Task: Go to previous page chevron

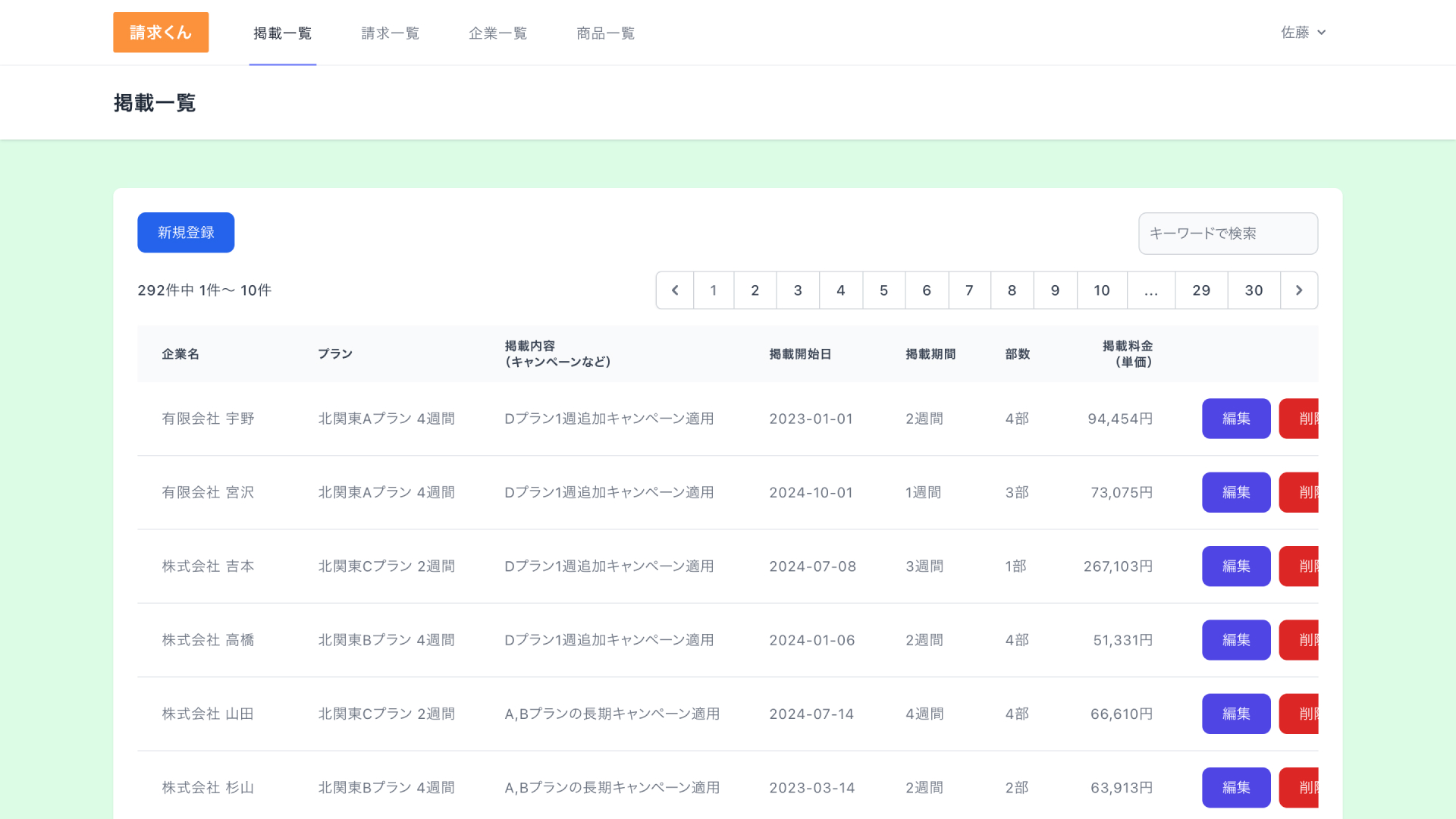Action: [x=675, y=290]
